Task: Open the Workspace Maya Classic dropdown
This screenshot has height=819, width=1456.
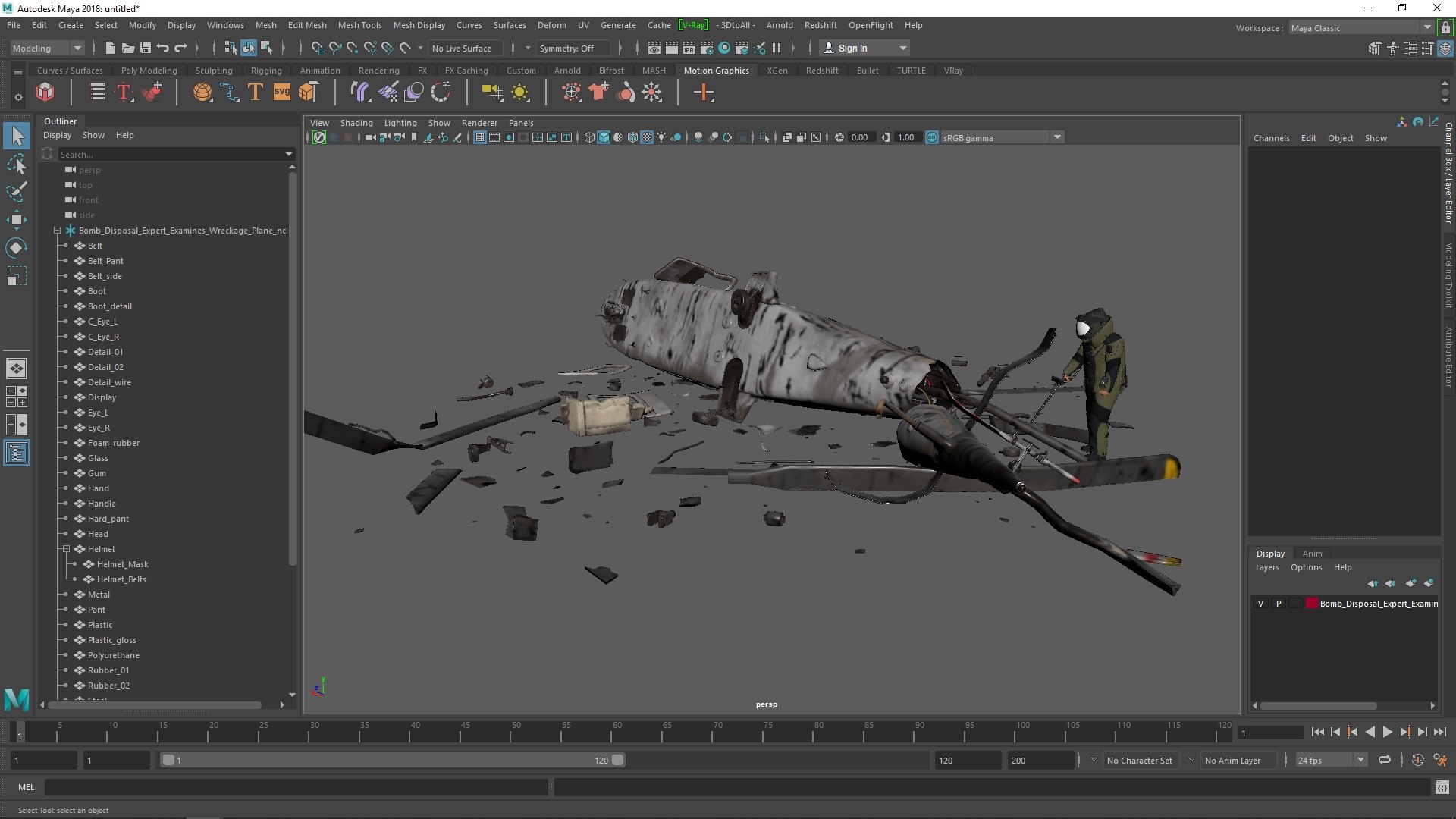Action: pos(1360,27)
